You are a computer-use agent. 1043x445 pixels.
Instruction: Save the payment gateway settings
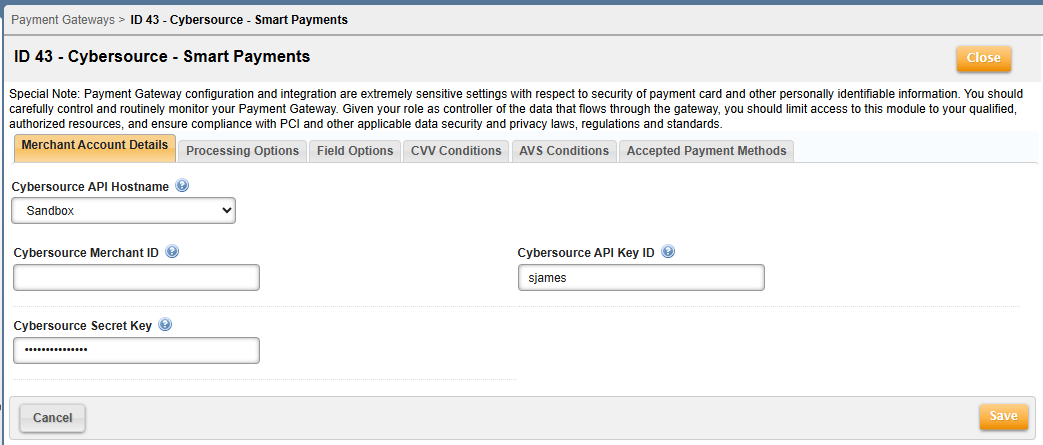[x=1003, y=416]
